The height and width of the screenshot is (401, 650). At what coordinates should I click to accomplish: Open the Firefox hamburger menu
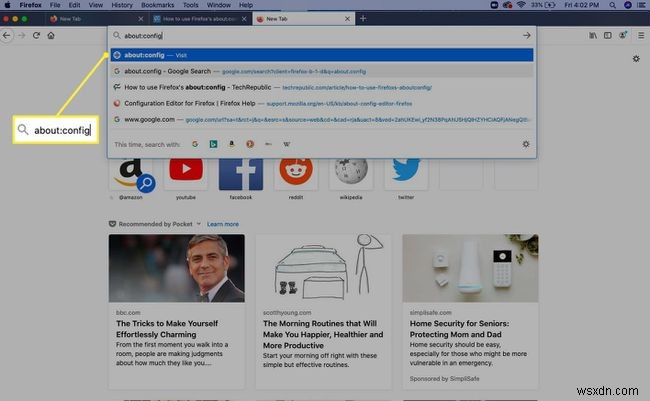tap(641, 36)
